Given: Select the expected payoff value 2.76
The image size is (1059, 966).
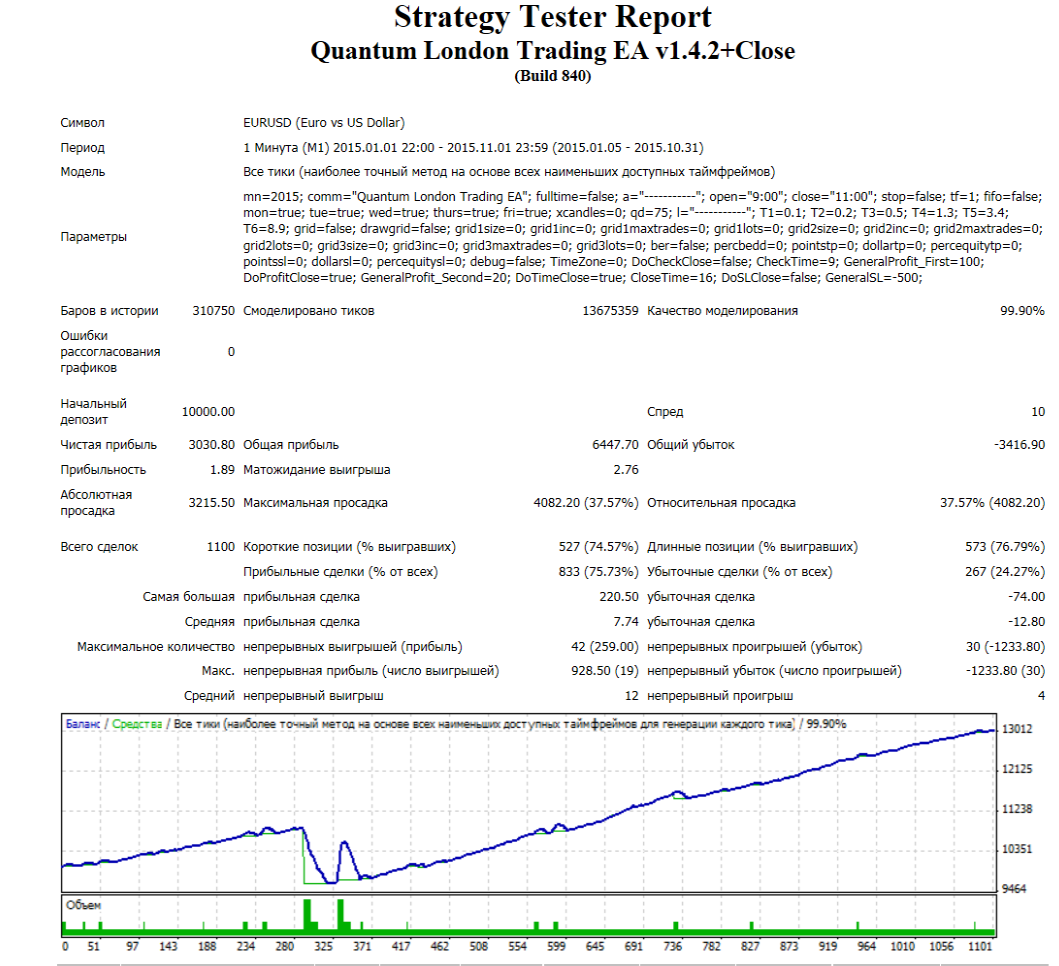Looking at the screenshot, I should pos(625,469).
